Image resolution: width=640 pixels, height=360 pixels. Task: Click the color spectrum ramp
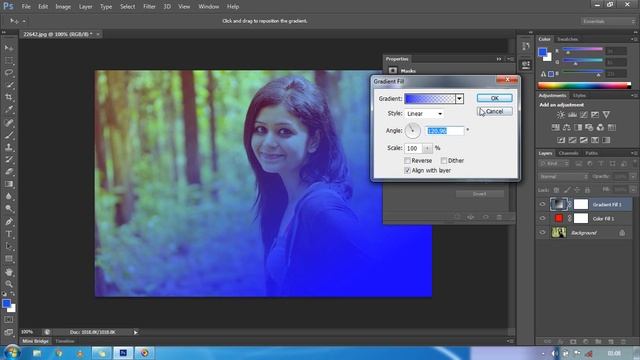click(584, 85)
